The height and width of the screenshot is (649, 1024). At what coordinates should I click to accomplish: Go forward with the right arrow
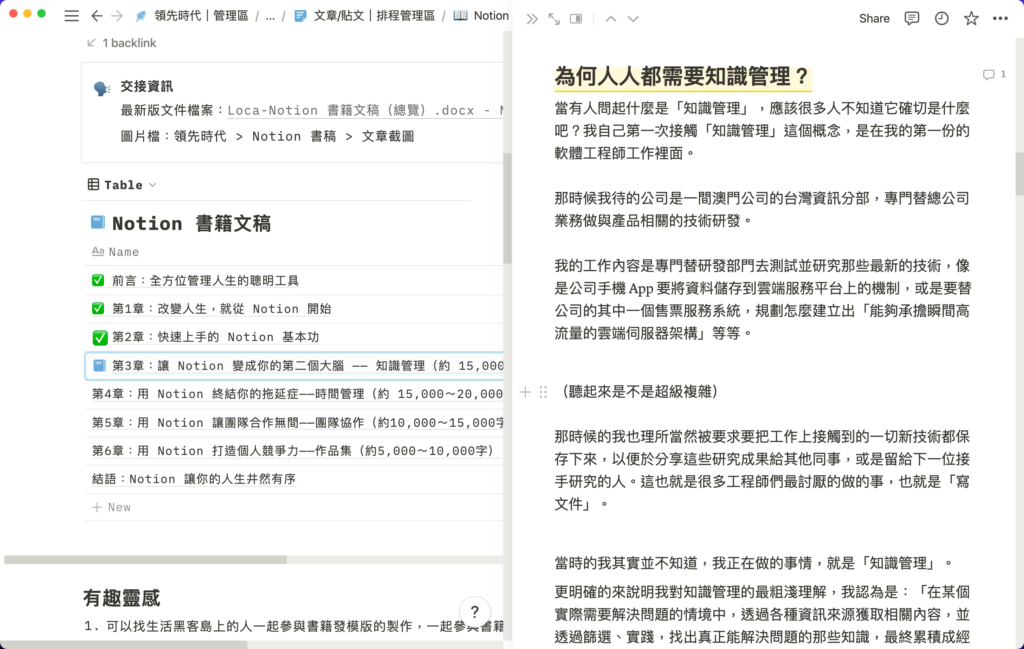click(117, 16)
